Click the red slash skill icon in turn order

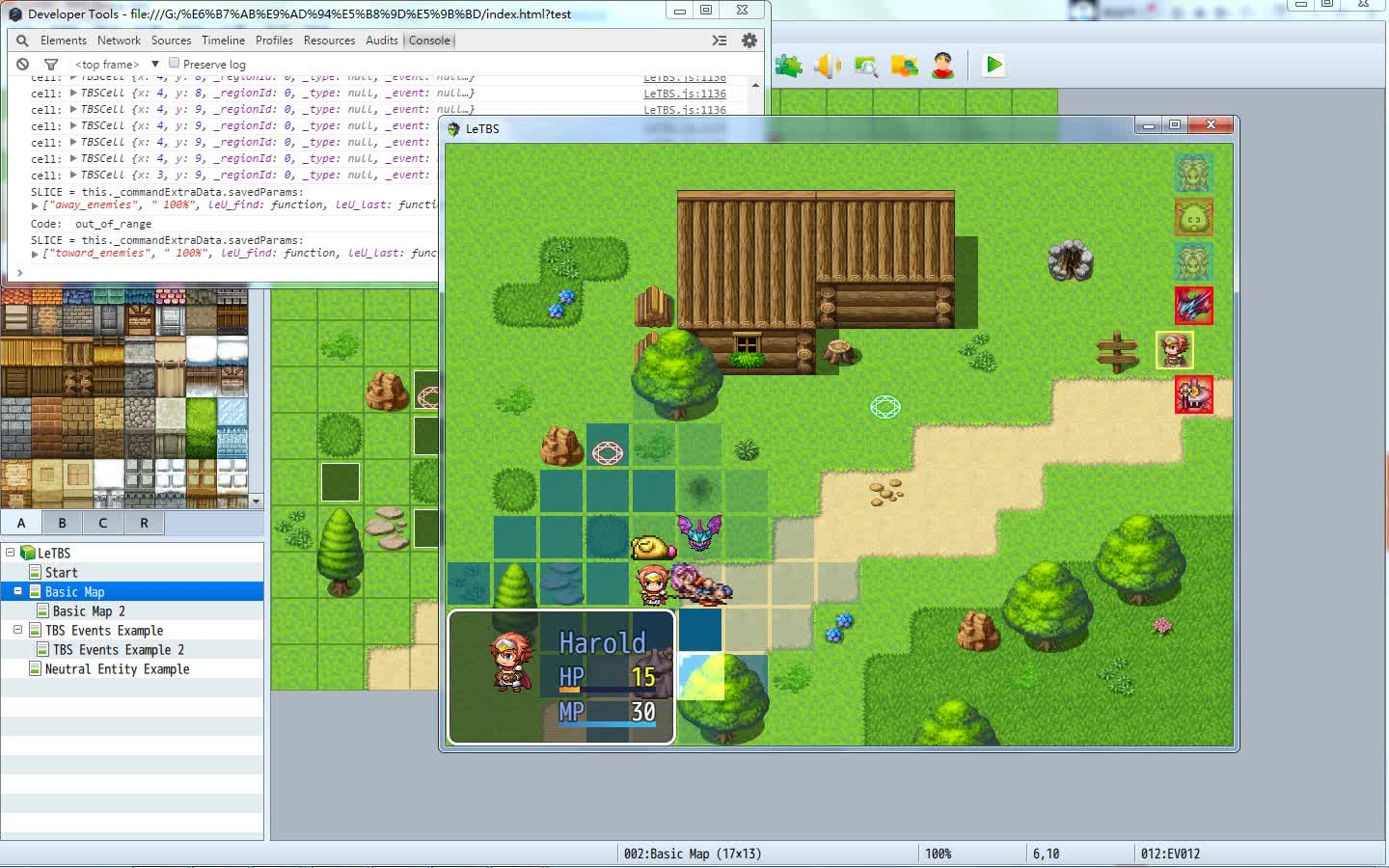click(1194, 306)
